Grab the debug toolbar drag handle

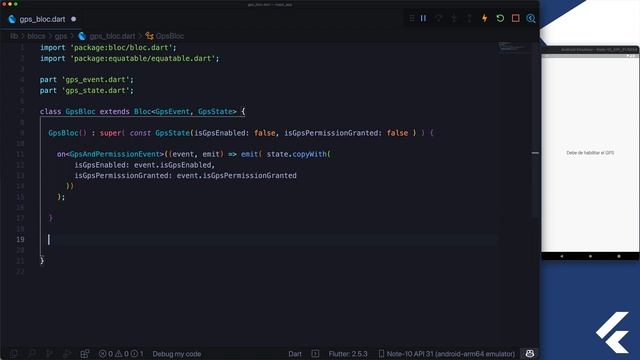(x=411, y=18)
